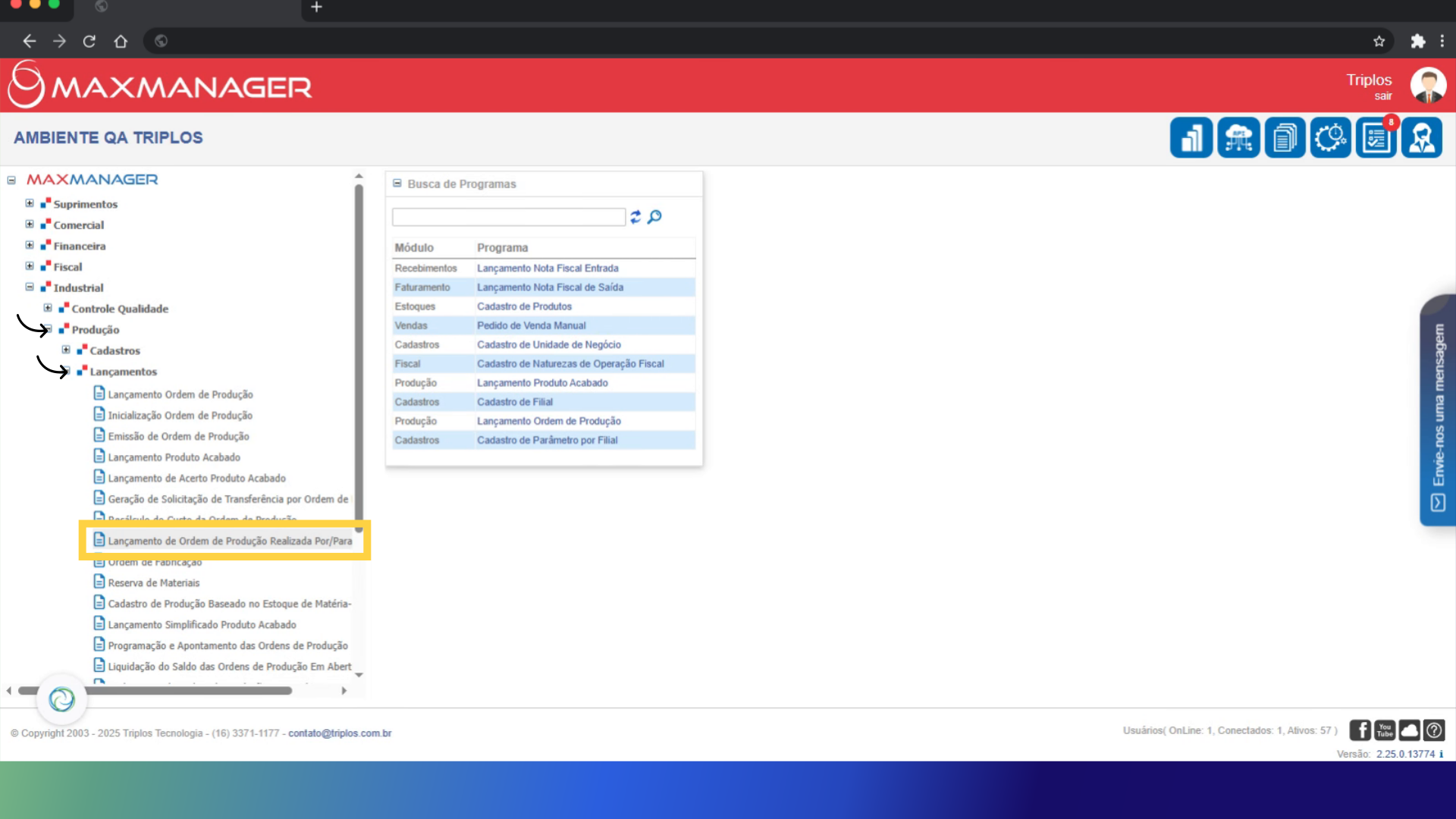Screen dimensions: 1456x819
Task: Open Inicialização Ordem de Produção in tree
Action: coord(180,416)
